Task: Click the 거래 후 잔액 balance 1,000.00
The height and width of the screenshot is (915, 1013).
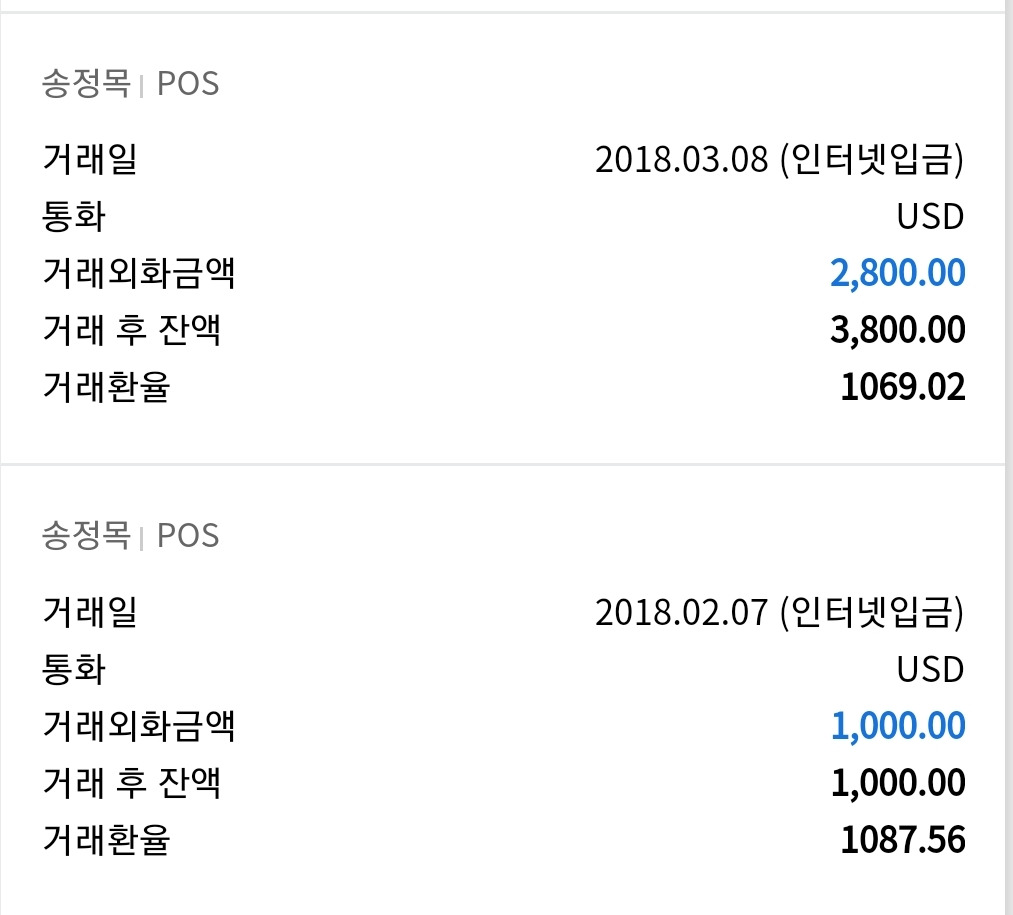Action: point(897,781)
